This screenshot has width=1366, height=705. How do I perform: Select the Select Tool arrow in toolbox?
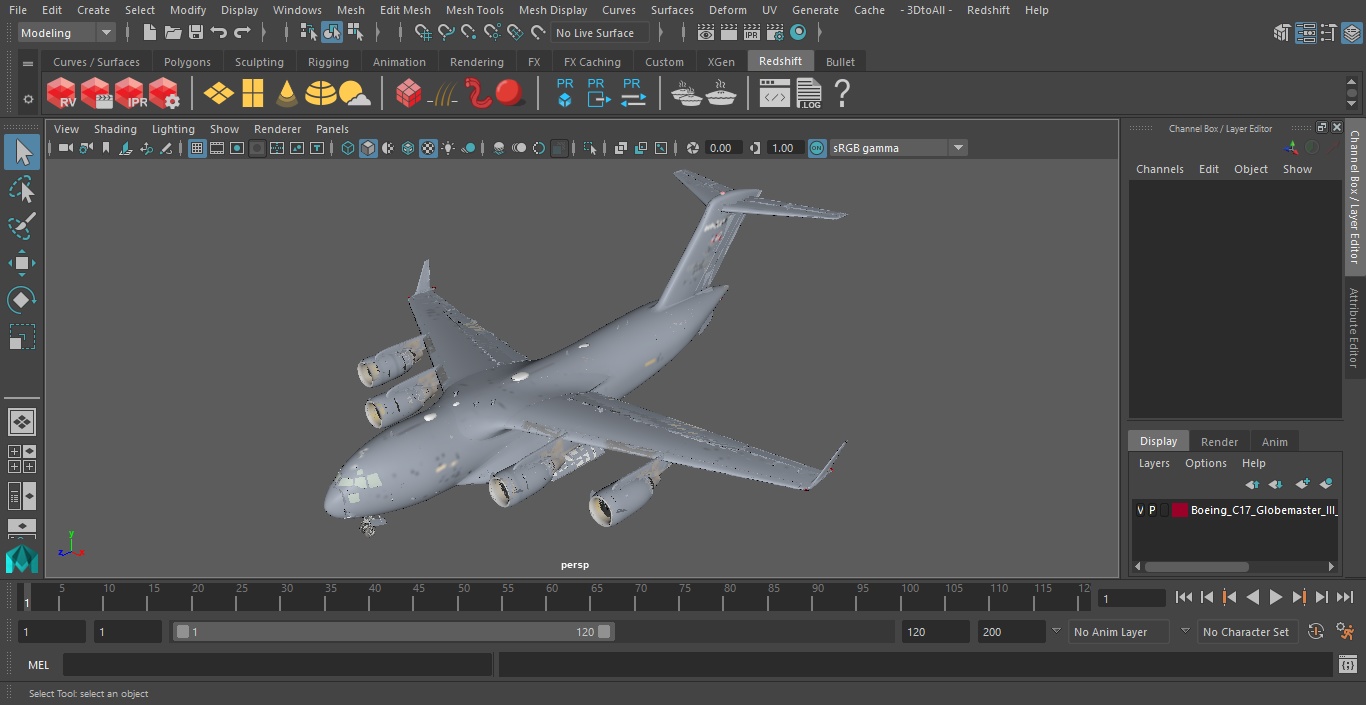pyautogui.click(x=22, y=152)
